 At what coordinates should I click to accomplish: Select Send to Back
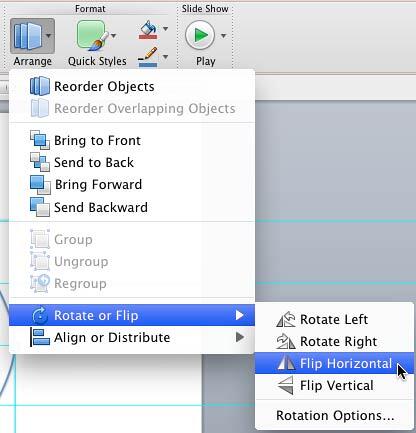pyautogui.click(x=132, y=162)
